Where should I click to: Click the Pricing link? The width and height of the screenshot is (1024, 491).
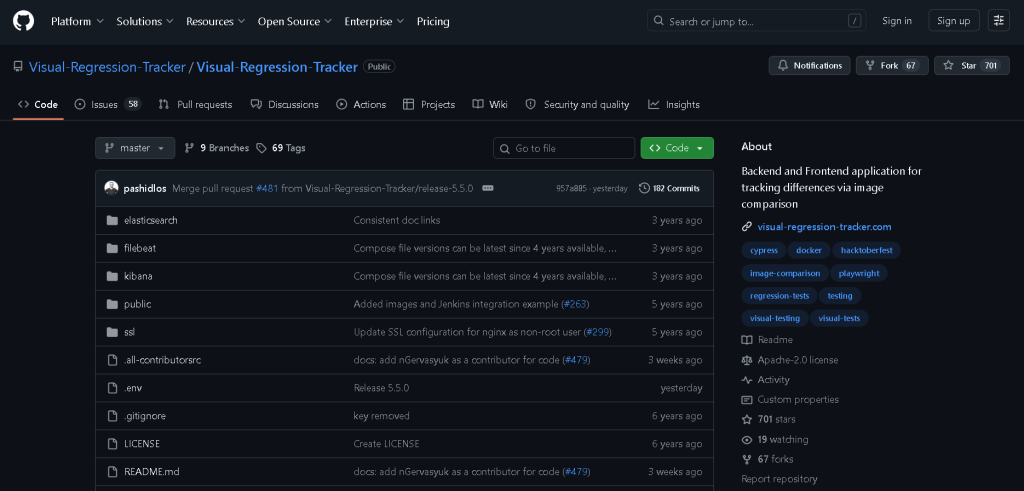(x=433, y=22)
